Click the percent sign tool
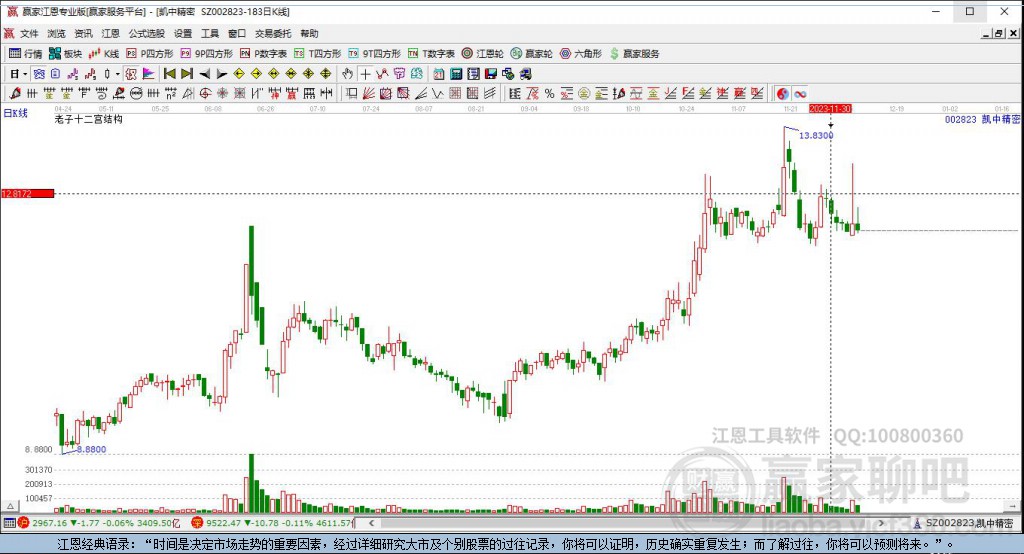Image resolution: width=1024 pixels, height=554 pixels. [549, 93]
